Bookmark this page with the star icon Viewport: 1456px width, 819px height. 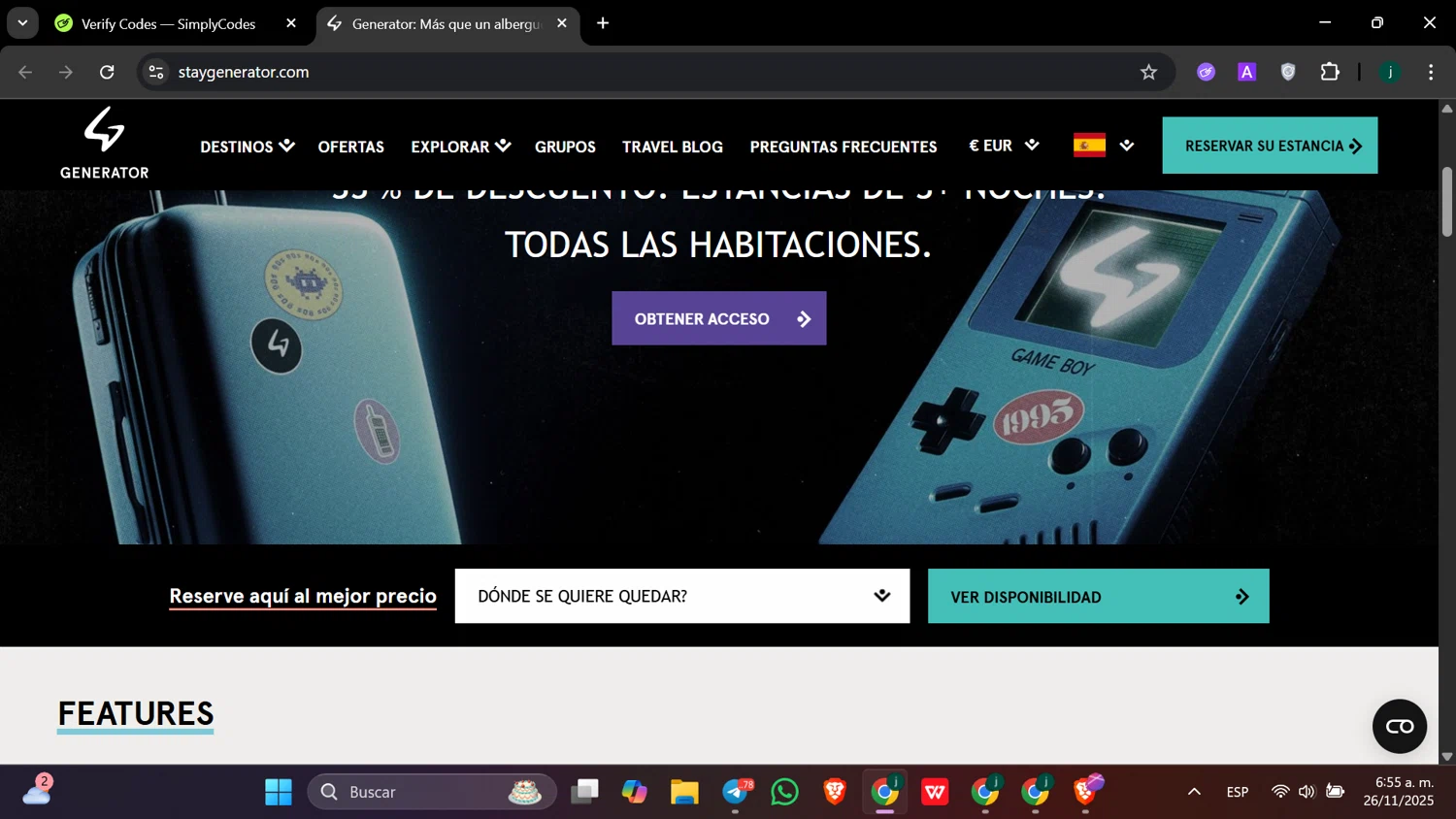click(1149, 72)
